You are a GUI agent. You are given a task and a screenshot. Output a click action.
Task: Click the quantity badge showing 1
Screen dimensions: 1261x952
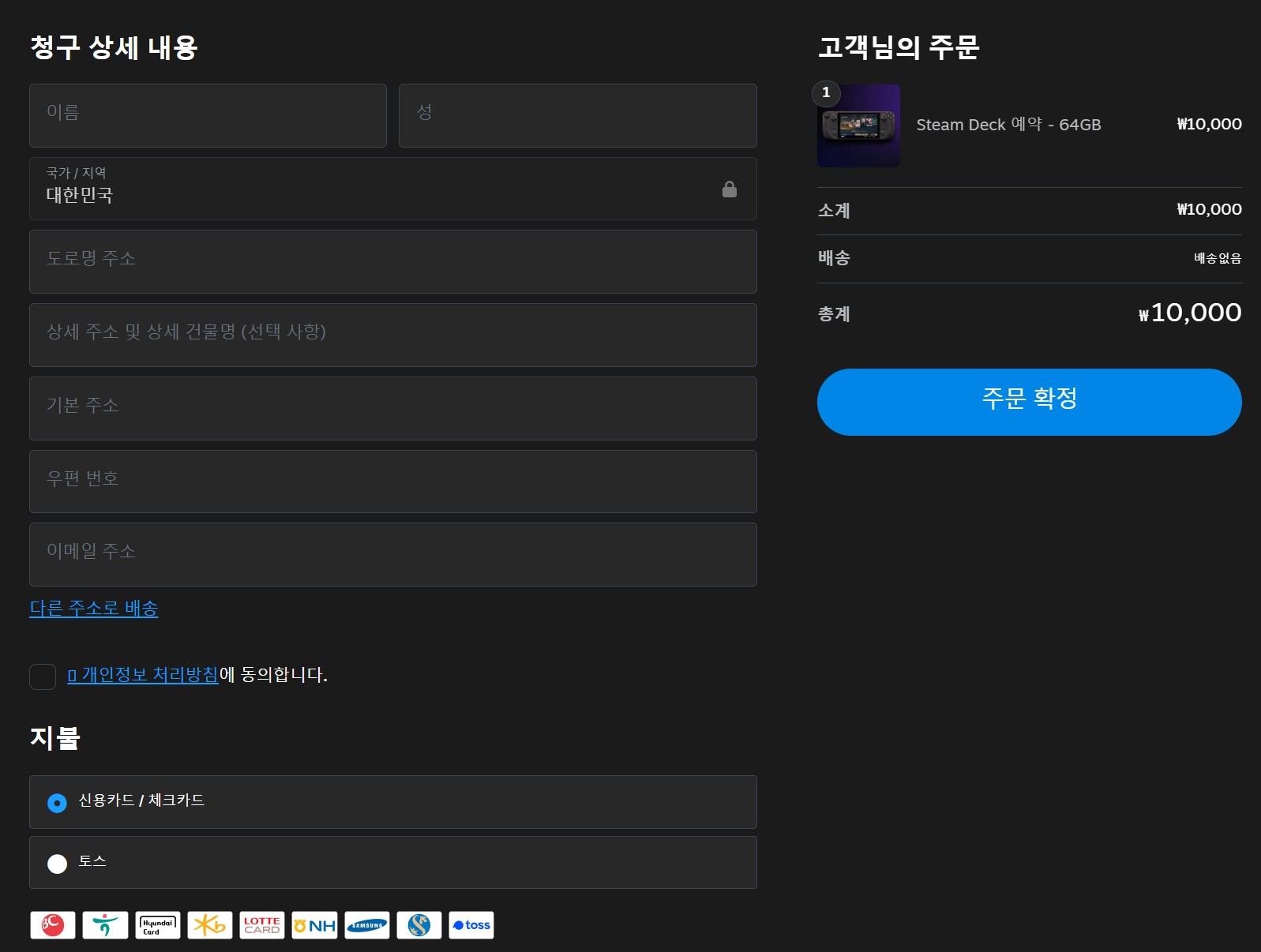coord(826,93)
